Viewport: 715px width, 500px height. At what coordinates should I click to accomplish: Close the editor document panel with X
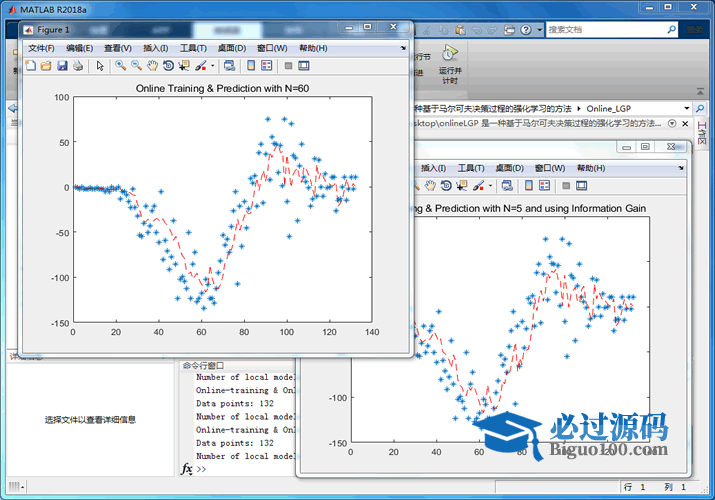(685, 124)
